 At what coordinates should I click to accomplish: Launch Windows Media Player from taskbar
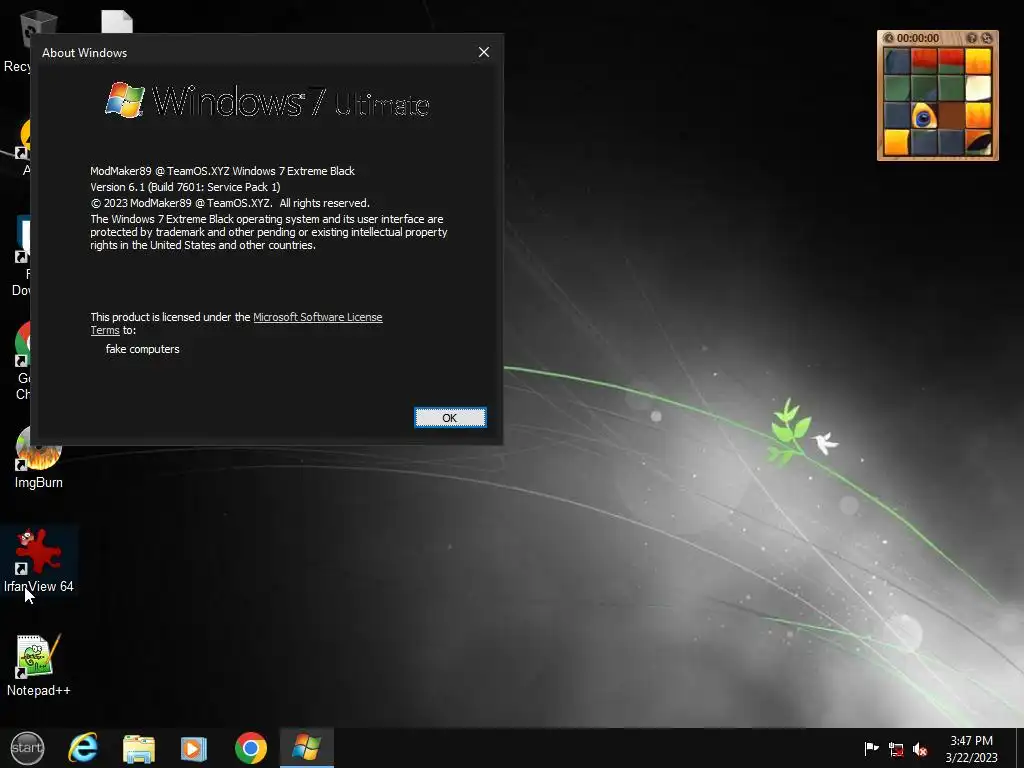click(x=193, y=748)
